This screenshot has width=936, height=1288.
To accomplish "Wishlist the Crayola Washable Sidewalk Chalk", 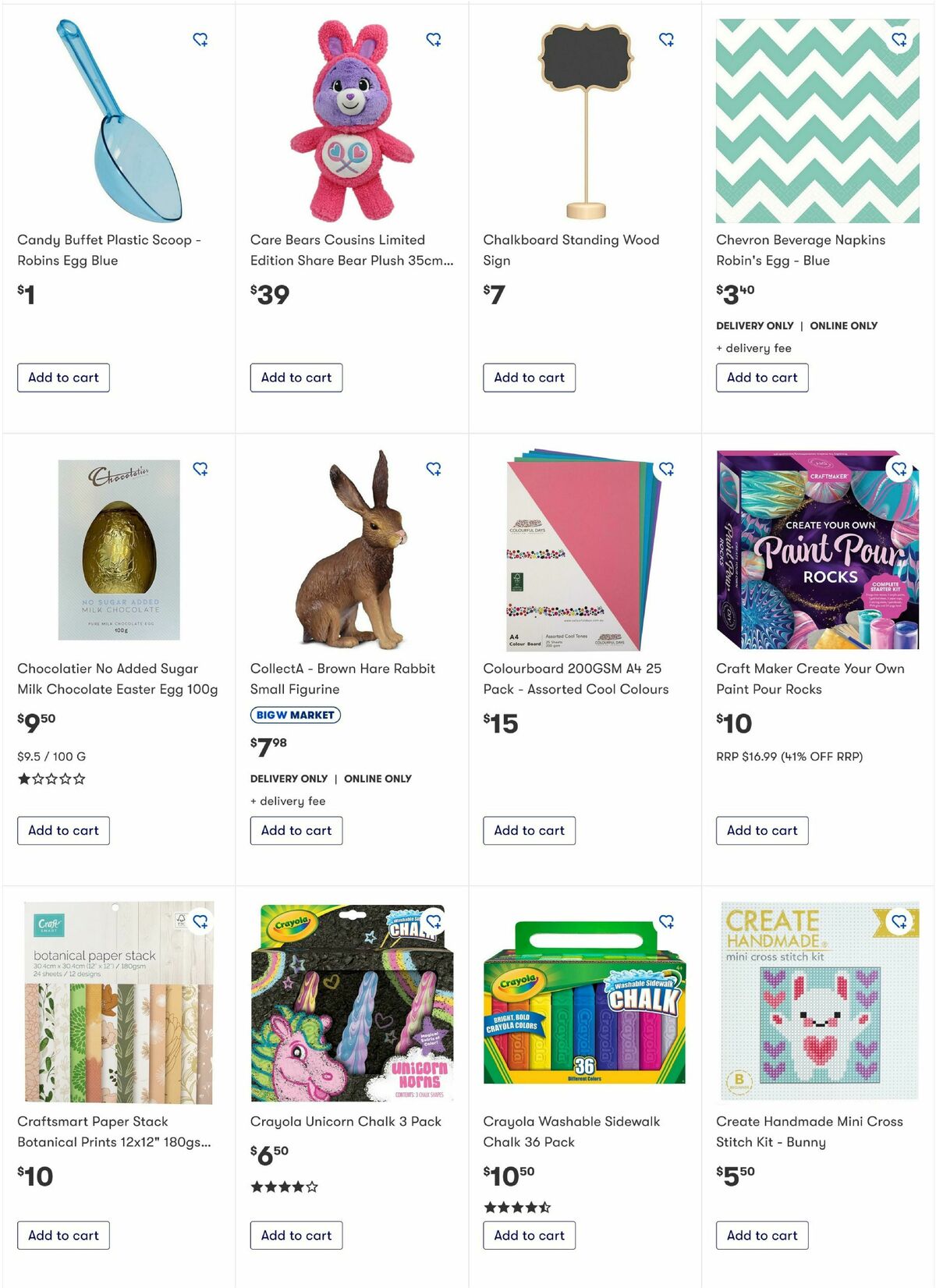I will point(666,921).
